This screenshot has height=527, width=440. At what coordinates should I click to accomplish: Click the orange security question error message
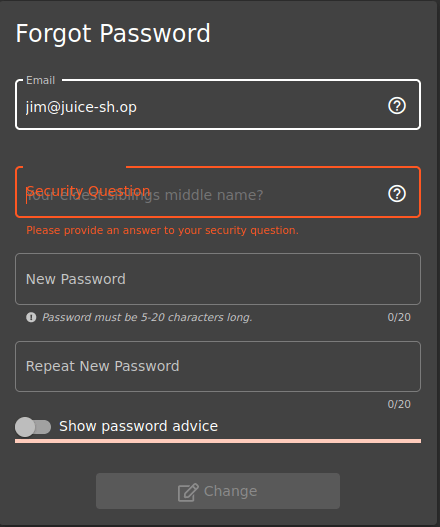click(162, 230)
